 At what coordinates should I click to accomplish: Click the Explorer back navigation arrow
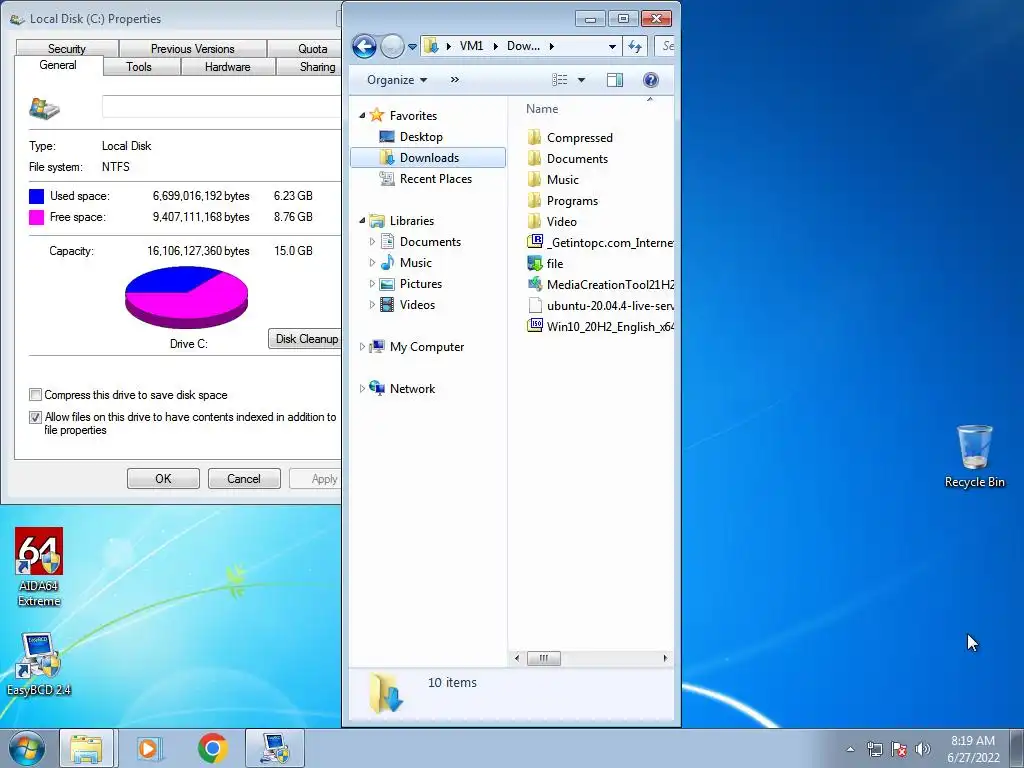tap(364, 46)
